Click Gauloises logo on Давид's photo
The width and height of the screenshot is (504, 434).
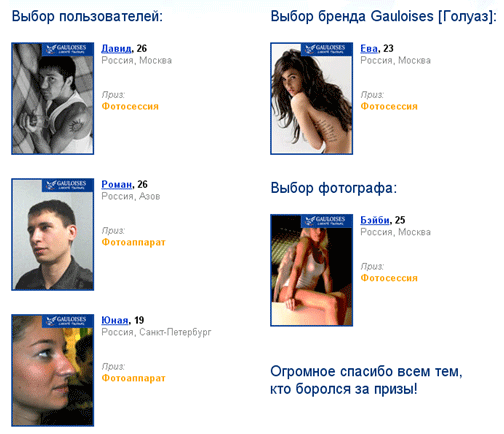(x=68, y=49)
